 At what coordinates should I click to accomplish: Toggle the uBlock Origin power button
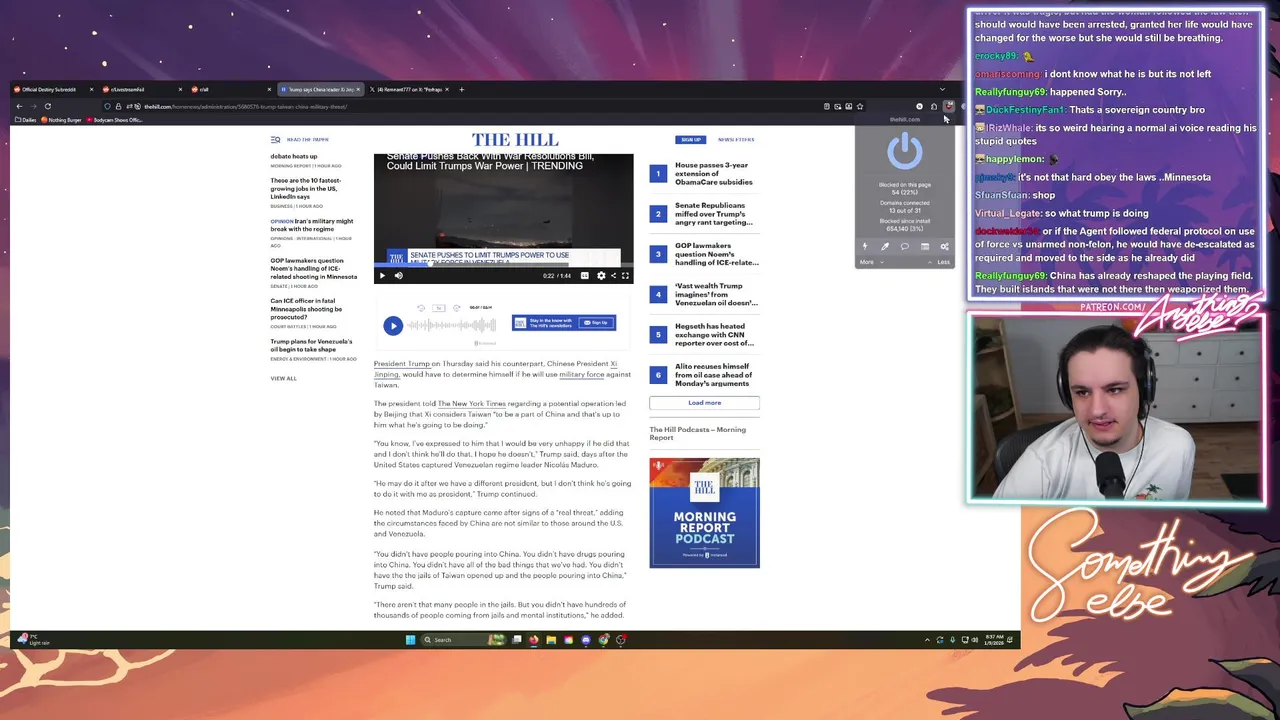(x=904, y=152)
